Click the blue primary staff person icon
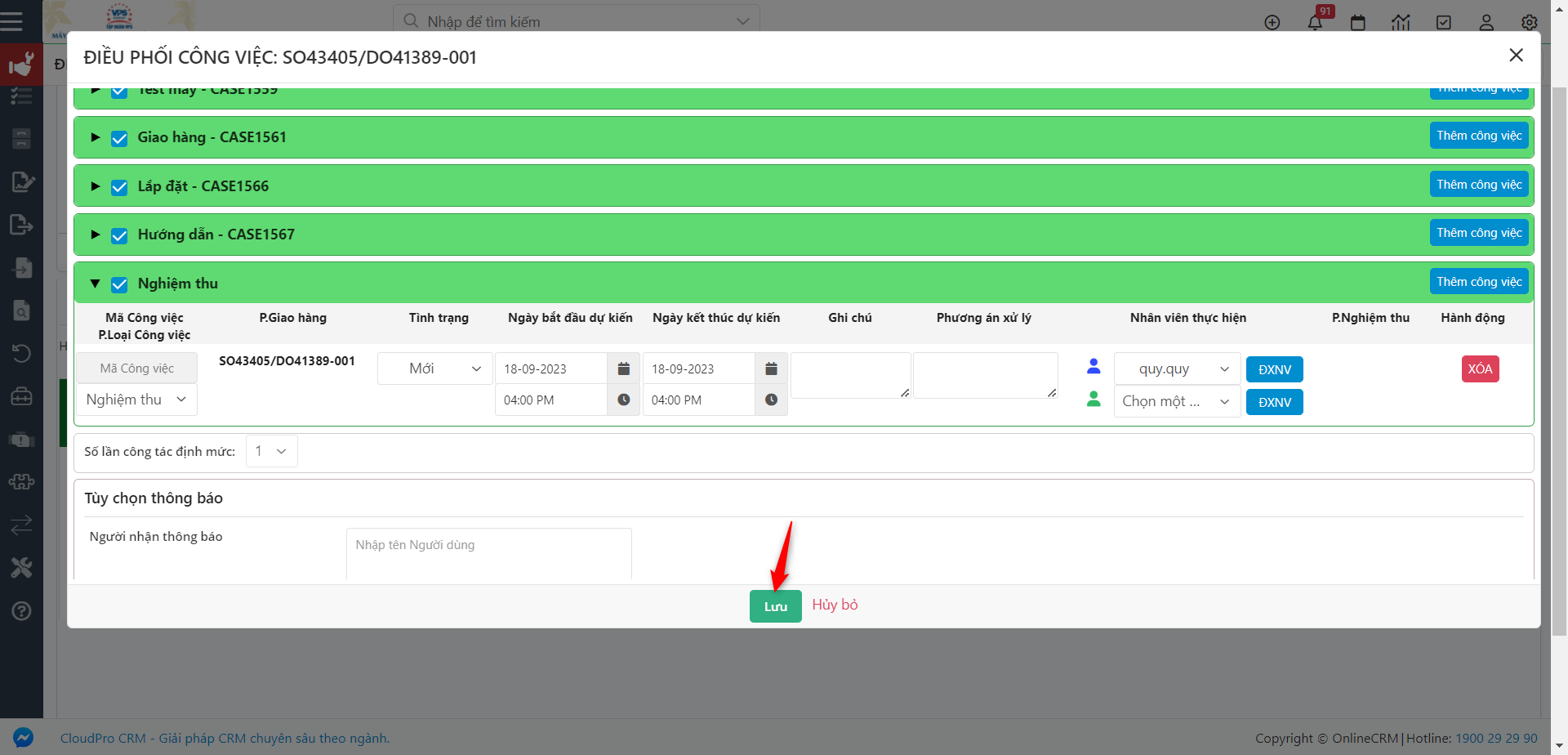1568x755 pixels. point(1094,366)
